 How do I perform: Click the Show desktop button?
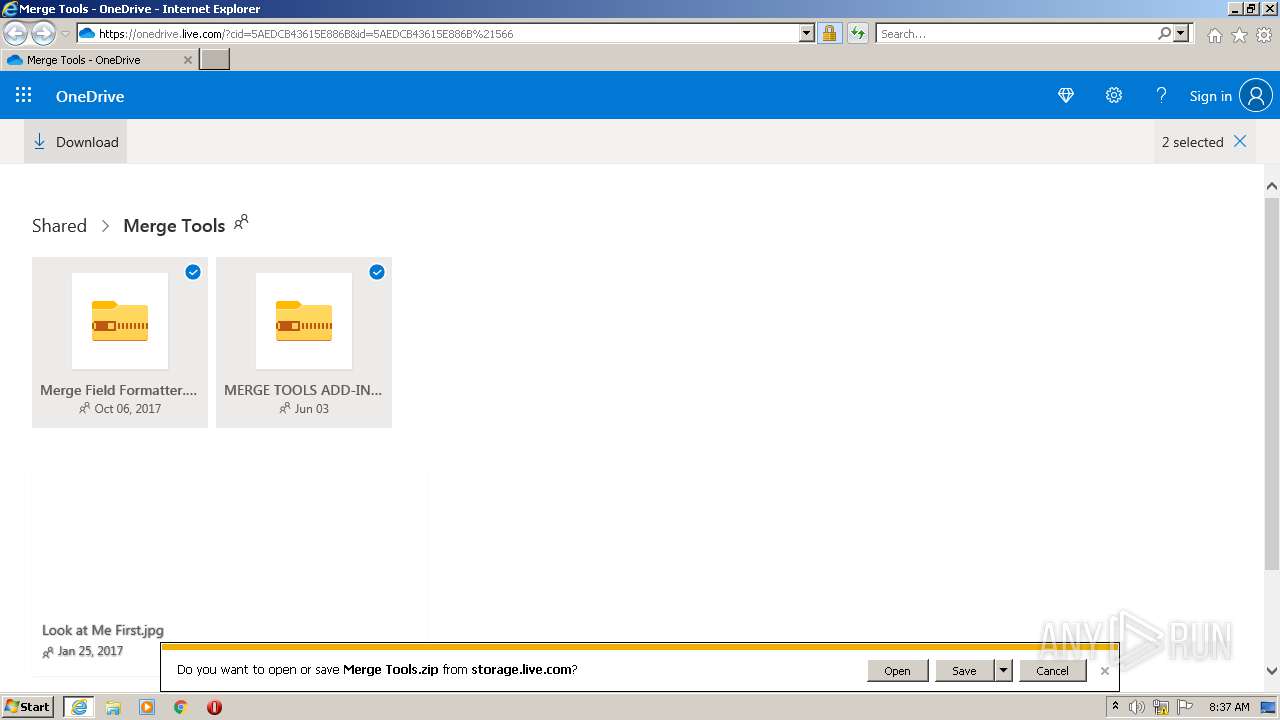click(1269, 707)
